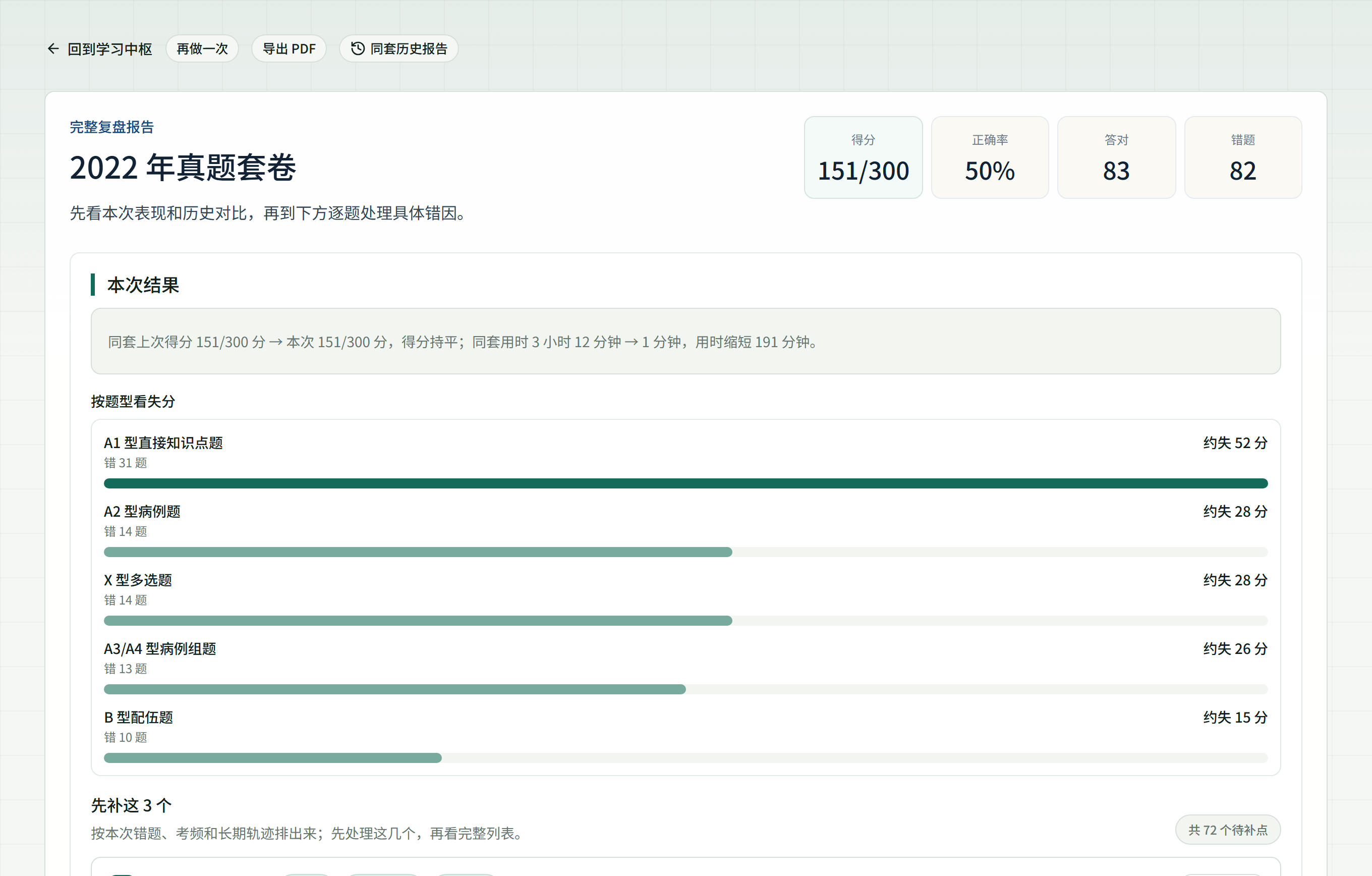
Task: Select the 得分 151/300 stat card
Action: 863,158
